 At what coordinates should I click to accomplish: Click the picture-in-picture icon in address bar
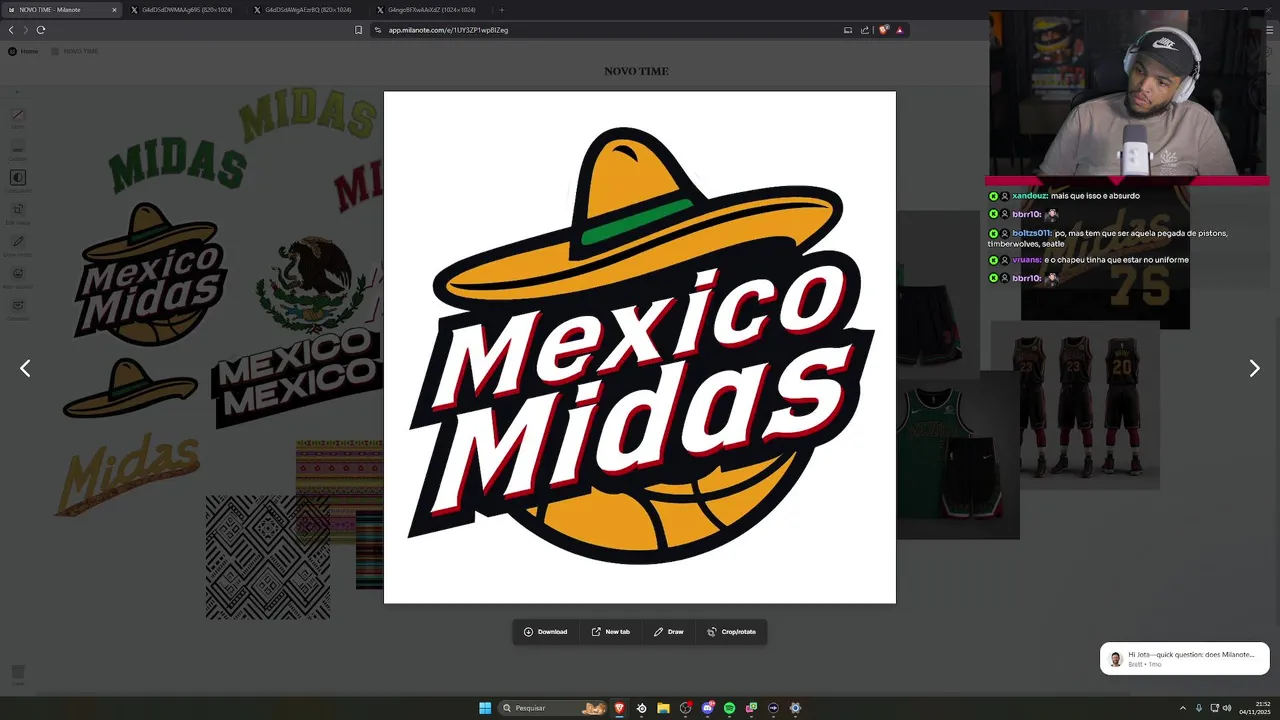pos(848,30)
